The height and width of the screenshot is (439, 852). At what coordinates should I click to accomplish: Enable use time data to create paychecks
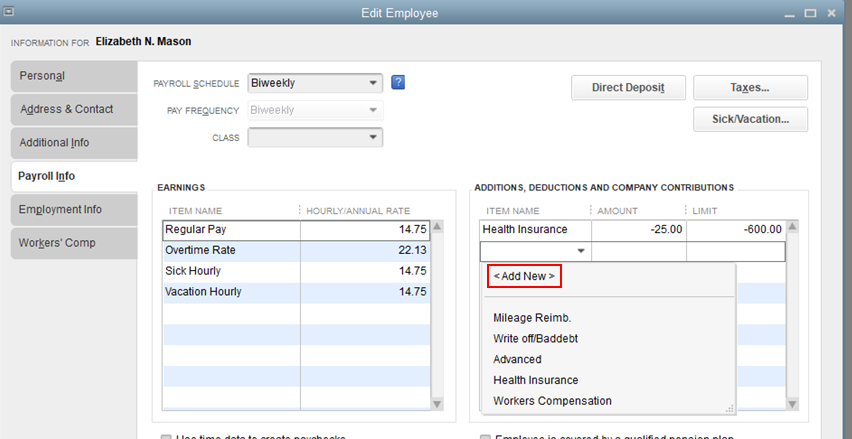click(166, 436)
